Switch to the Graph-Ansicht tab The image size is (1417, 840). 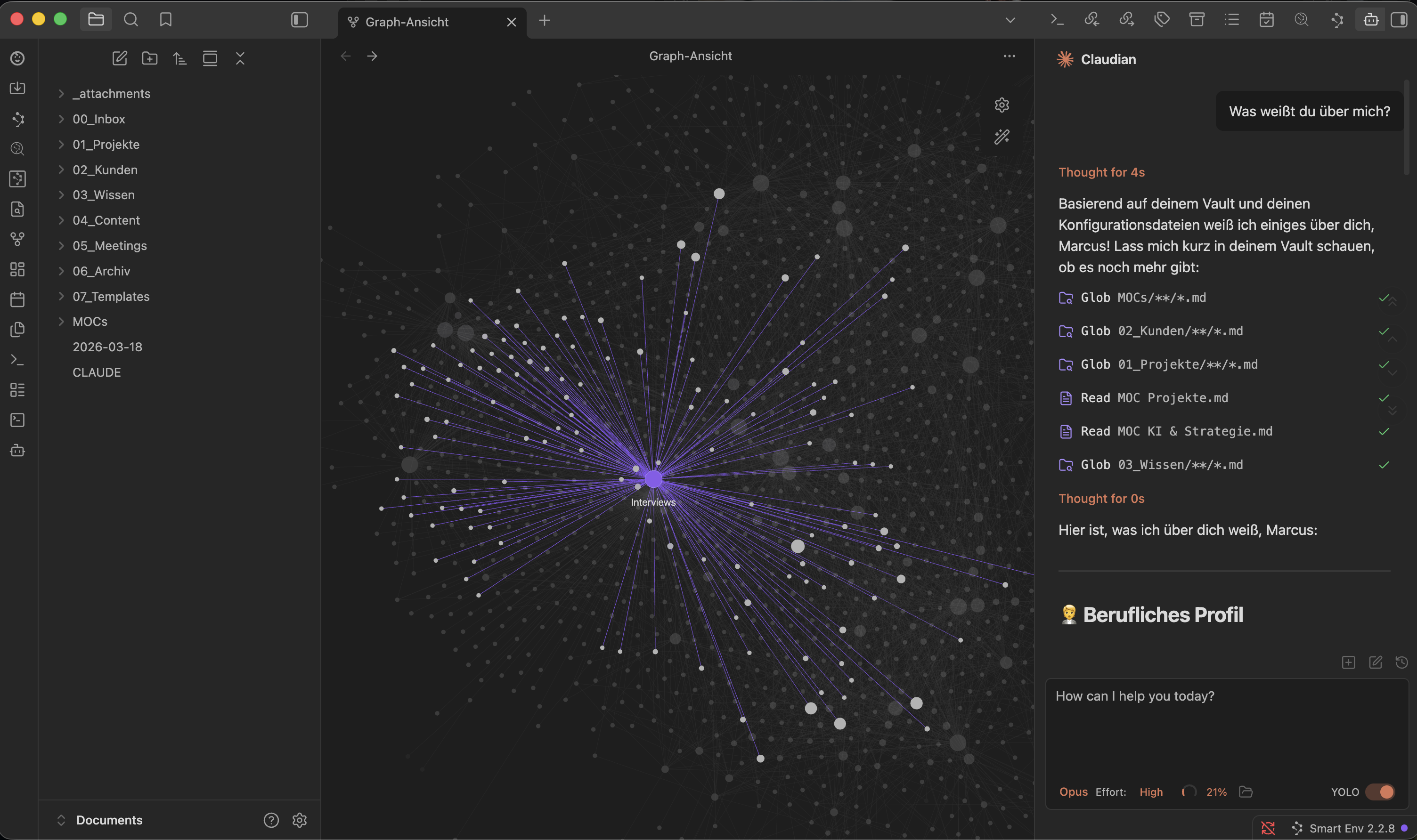[407, 22]
